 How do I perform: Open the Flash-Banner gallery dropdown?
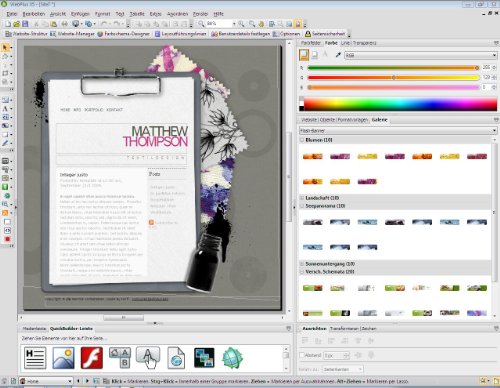coord(398,130)
